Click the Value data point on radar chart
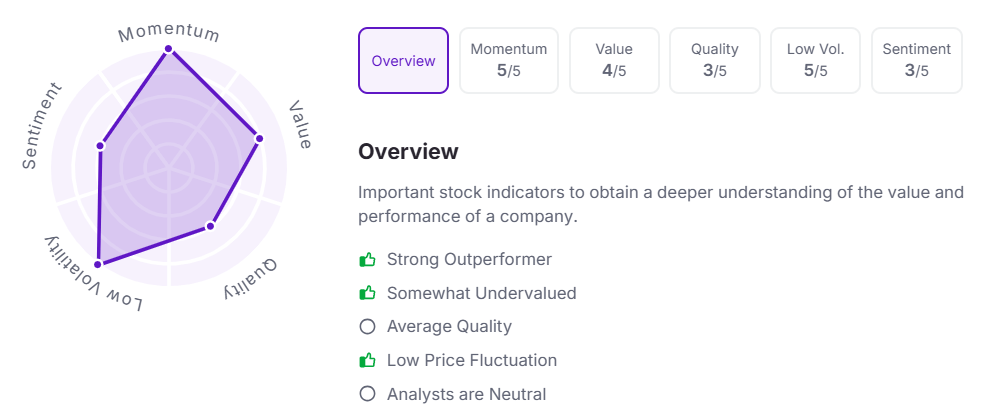Screen dimensions: 988x417 pyautogui.click(x=259, y=138)
